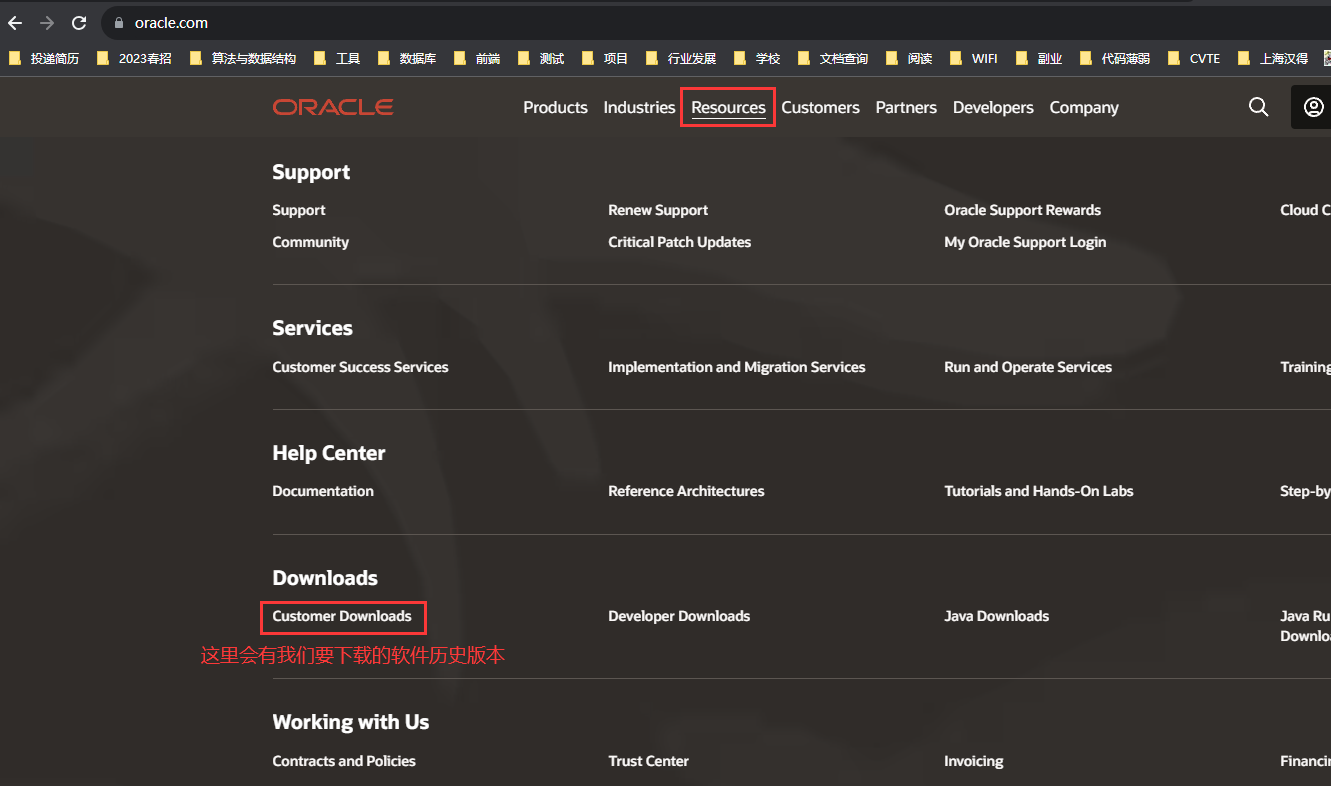Open the Developers menu
Screen dimensions: 1331x786
tap(993, 107)
